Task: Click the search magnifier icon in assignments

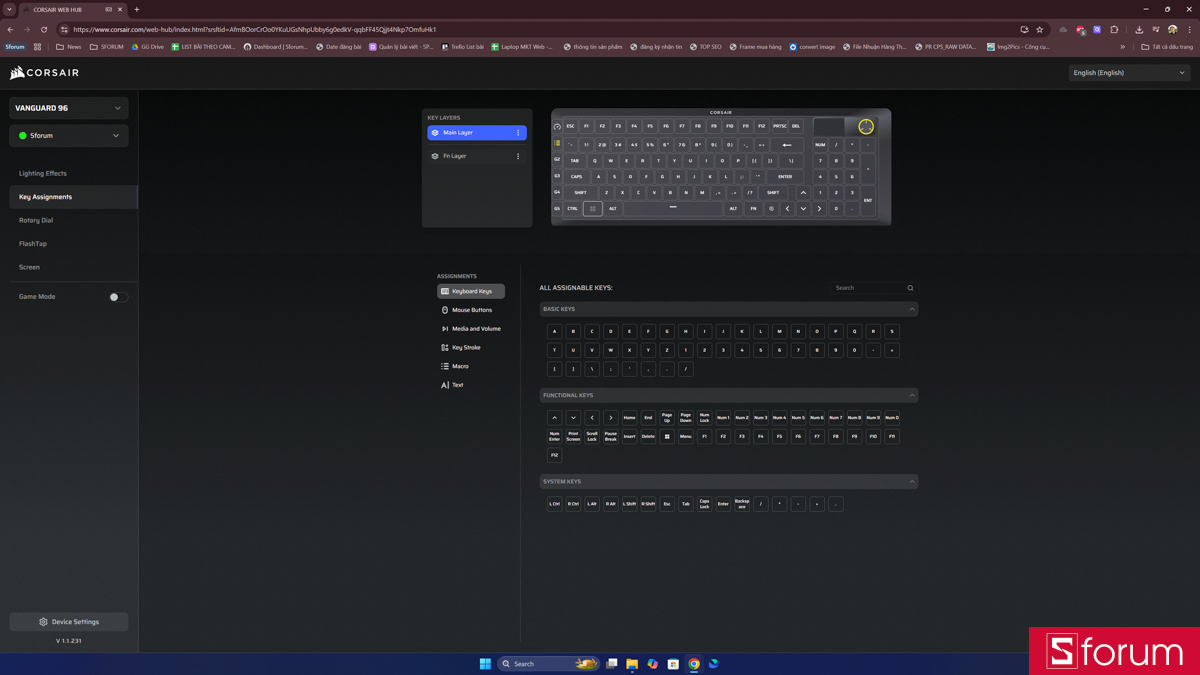Action: 910,288
